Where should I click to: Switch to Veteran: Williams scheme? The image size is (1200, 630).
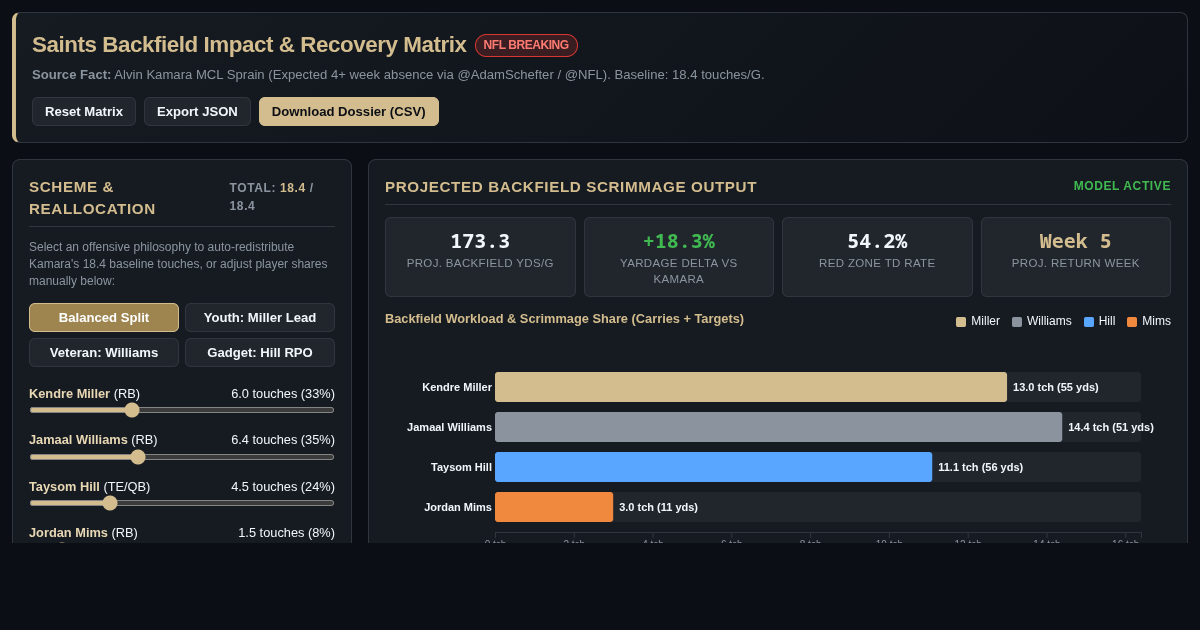[104, 352]
